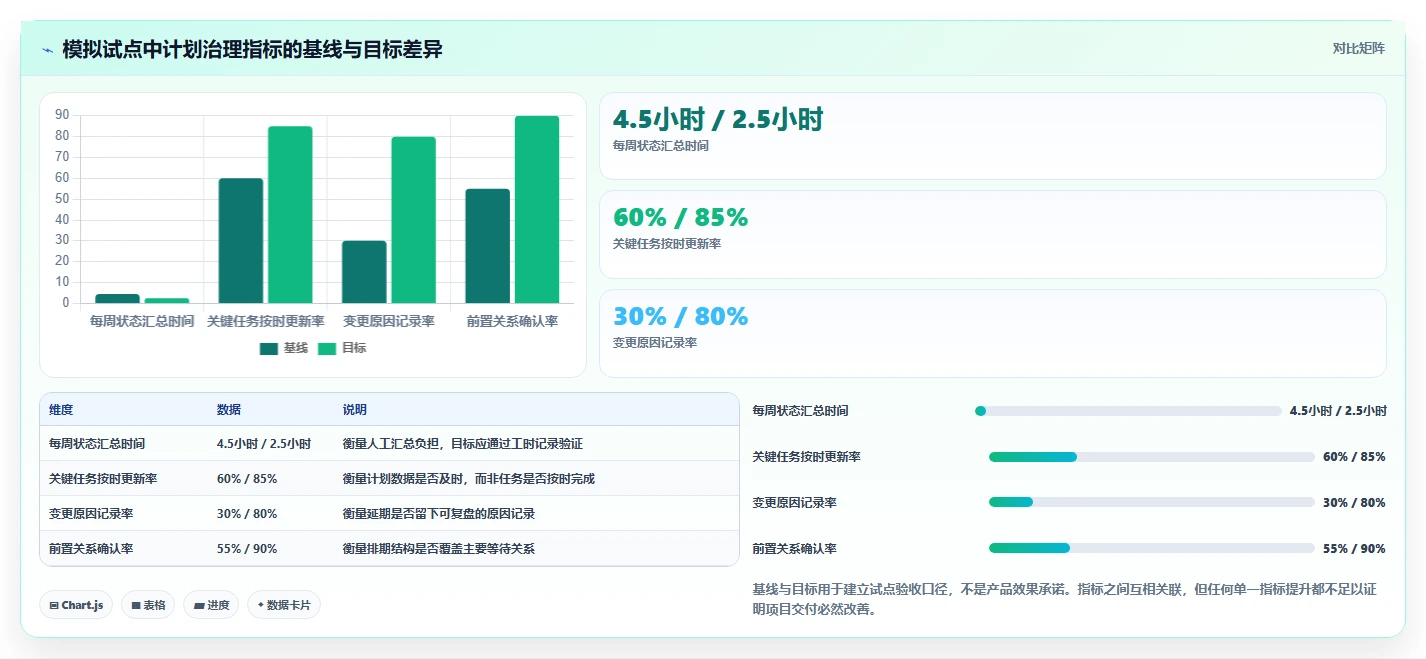The image size is (1426, 659).
Task: Click the 4.5小时 / 2.5小时 data card
Action: point(992,136)
